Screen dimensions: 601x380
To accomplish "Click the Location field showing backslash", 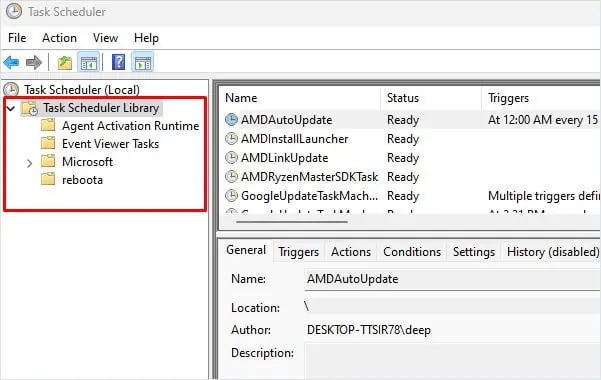I will click(452, 306).
